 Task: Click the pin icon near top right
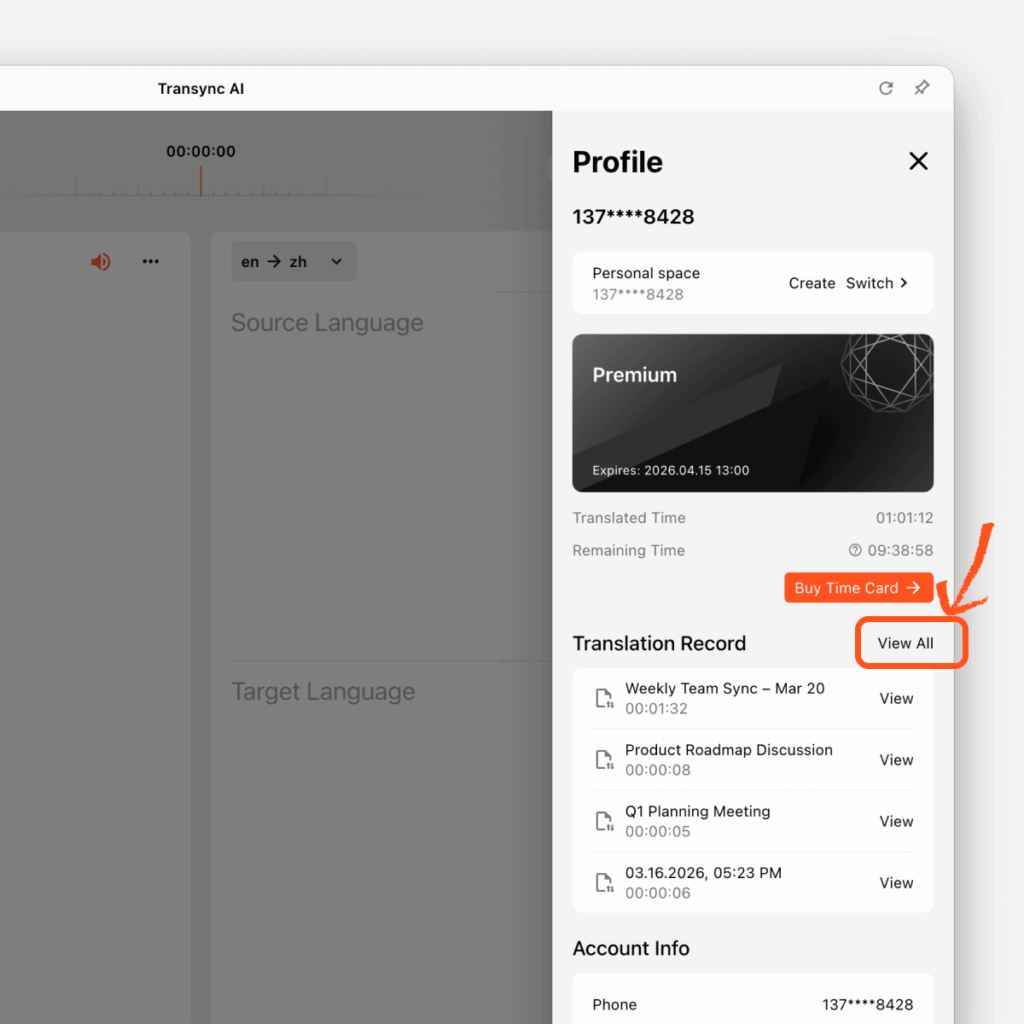tap(921, 88)
